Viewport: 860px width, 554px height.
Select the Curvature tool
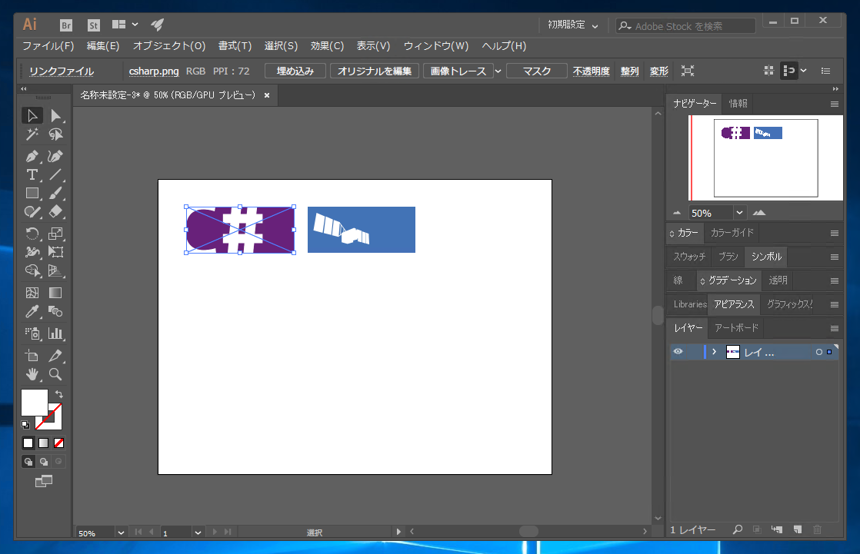tap(55, 156)
